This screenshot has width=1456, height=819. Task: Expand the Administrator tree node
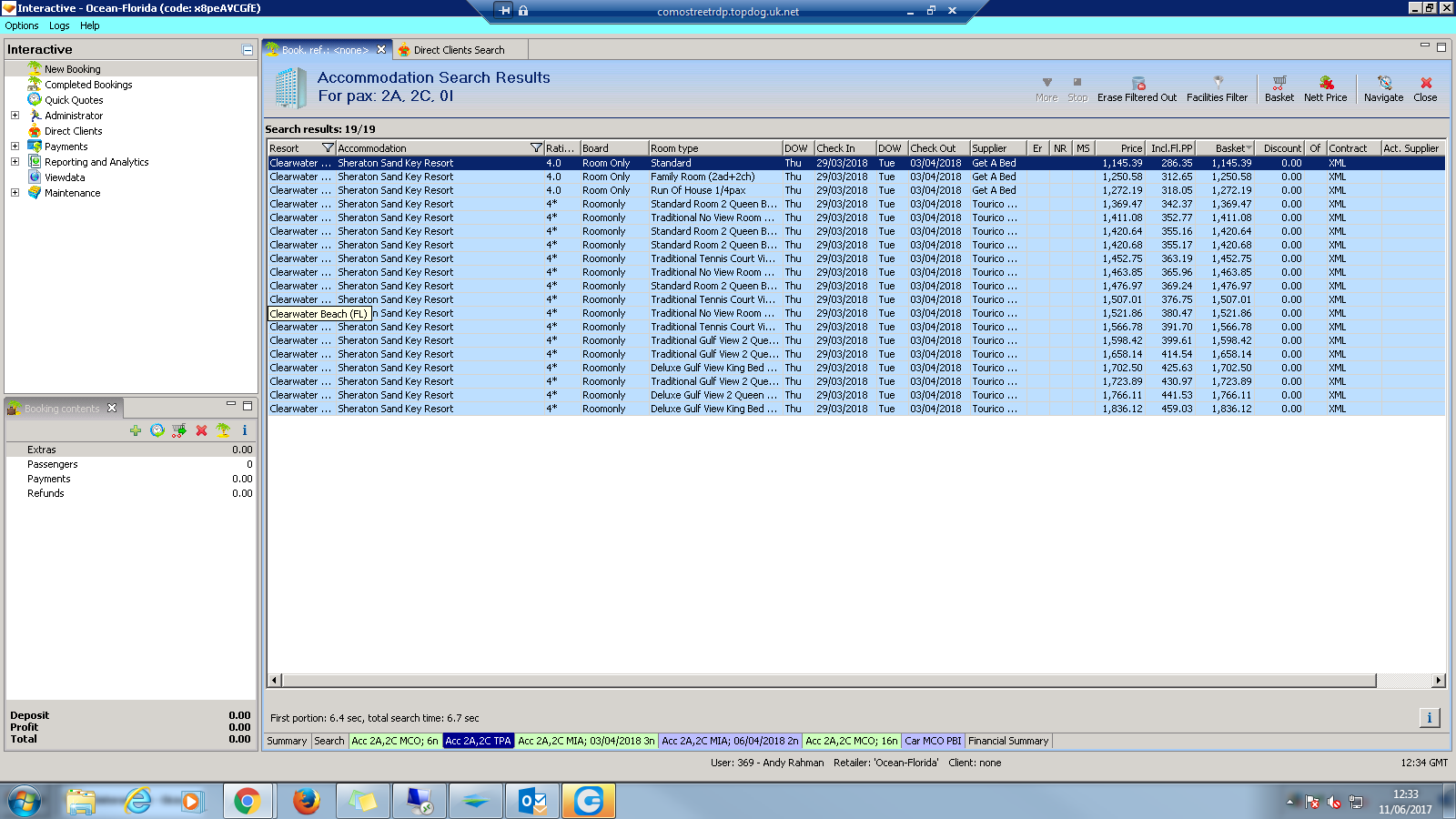[x=15, y=116]
